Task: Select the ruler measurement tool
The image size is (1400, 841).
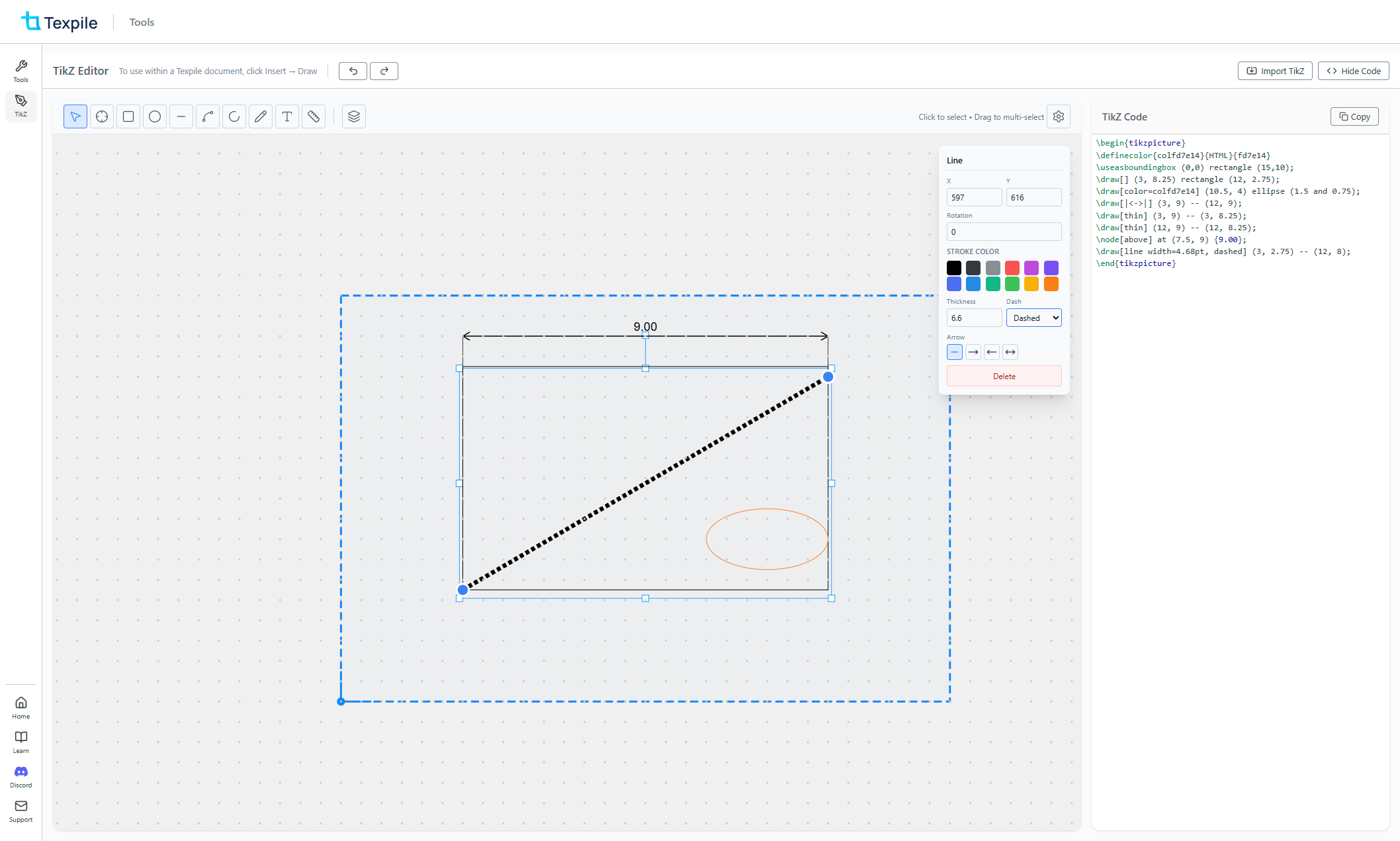Action: (x=314, y=116)
